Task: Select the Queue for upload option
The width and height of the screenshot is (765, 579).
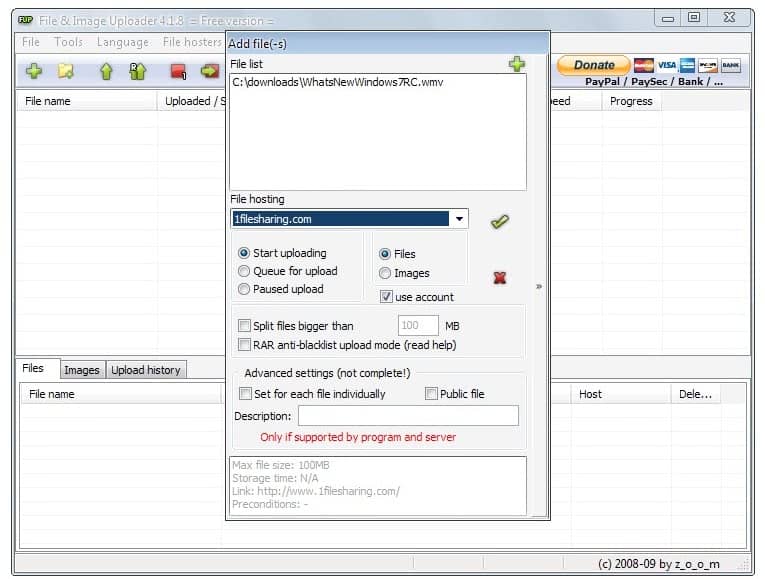Action: coord(244,271)
